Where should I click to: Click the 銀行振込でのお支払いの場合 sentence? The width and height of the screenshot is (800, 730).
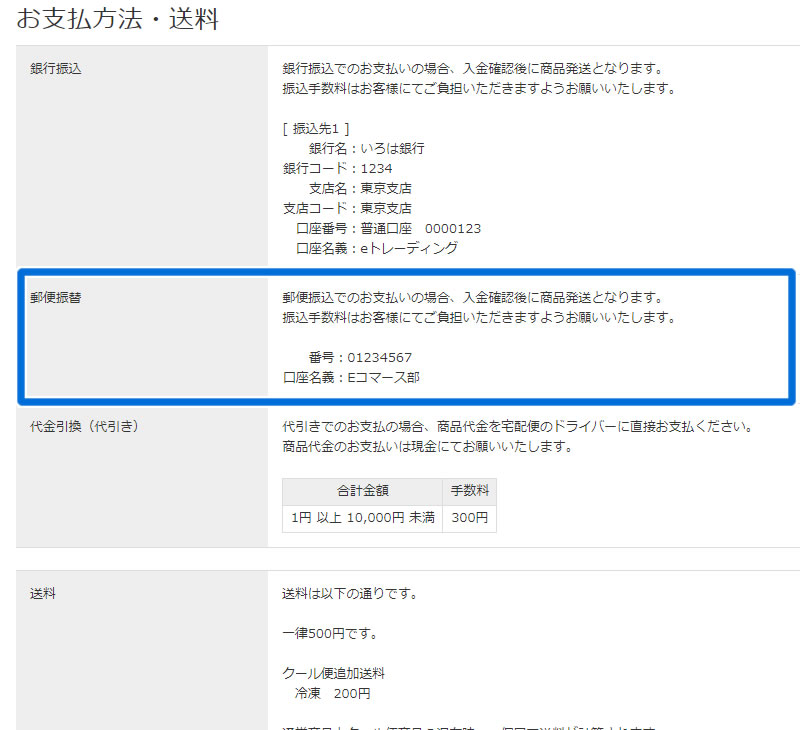pyautogui.click(x=473, y=68)
